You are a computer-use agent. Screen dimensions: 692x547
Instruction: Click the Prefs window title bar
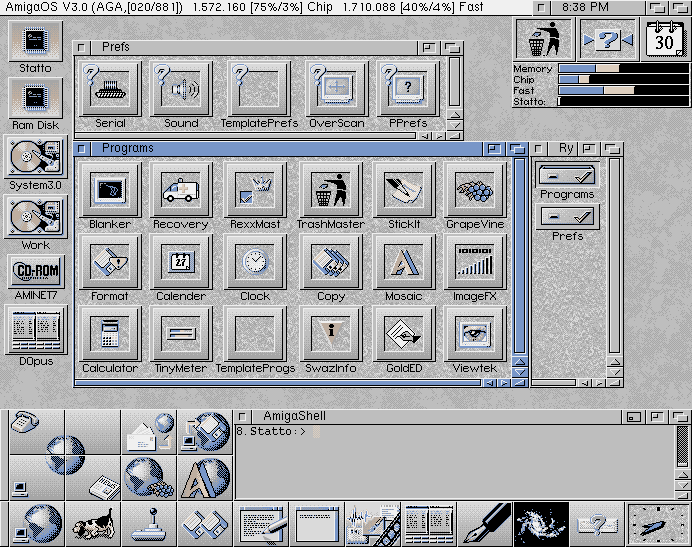(x=254, y=47)
